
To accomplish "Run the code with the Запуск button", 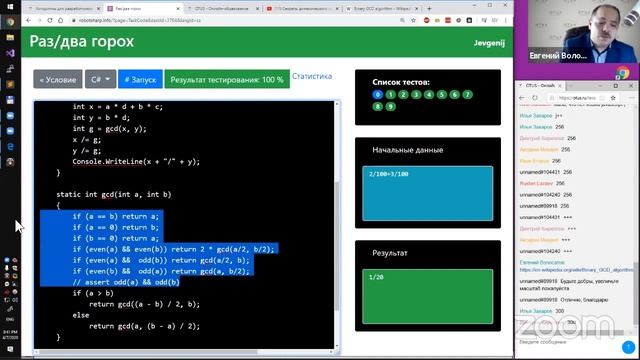I will pos(140,79).
